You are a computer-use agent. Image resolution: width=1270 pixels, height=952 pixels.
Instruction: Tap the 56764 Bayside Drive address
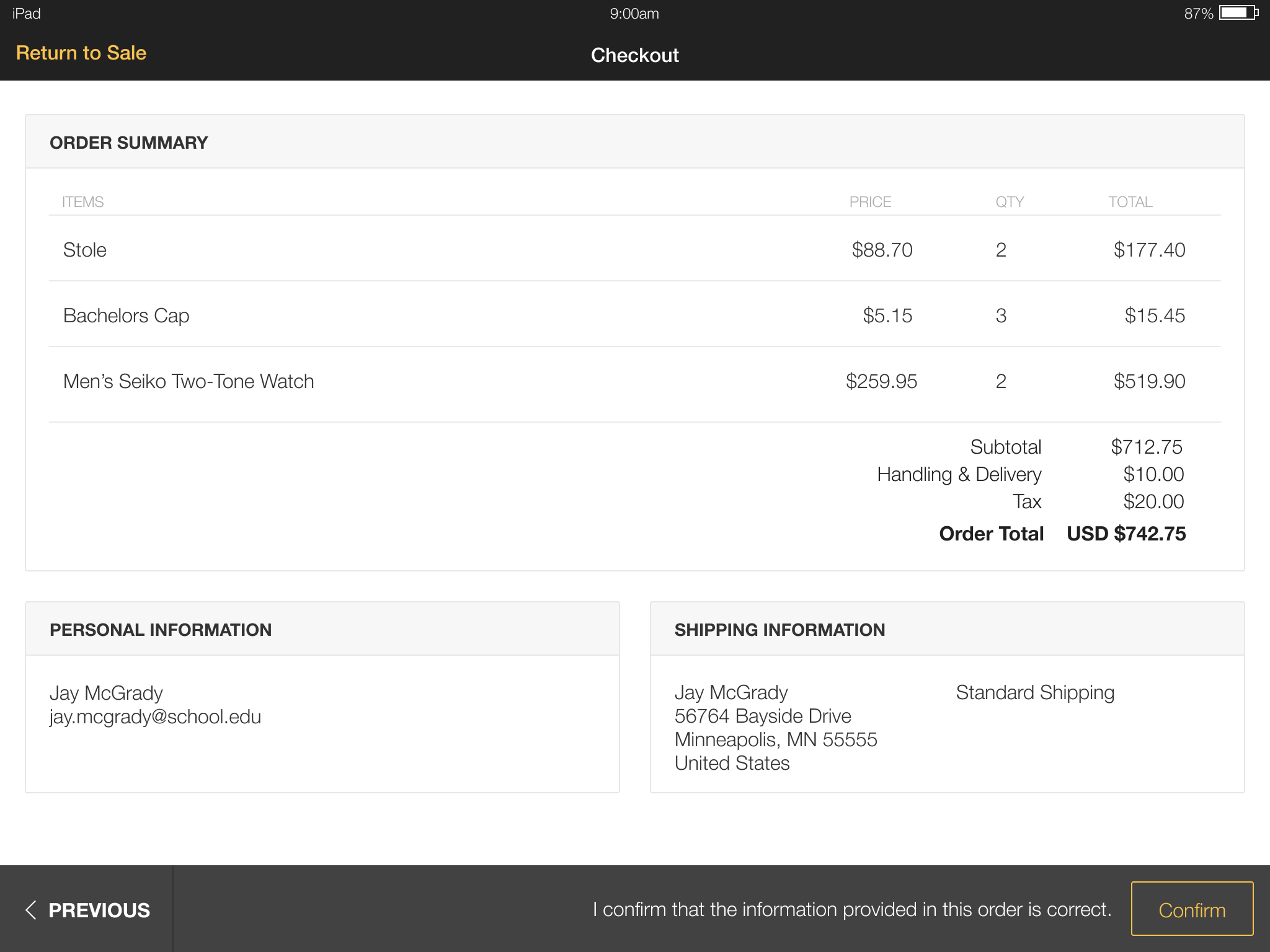[763, 716]
